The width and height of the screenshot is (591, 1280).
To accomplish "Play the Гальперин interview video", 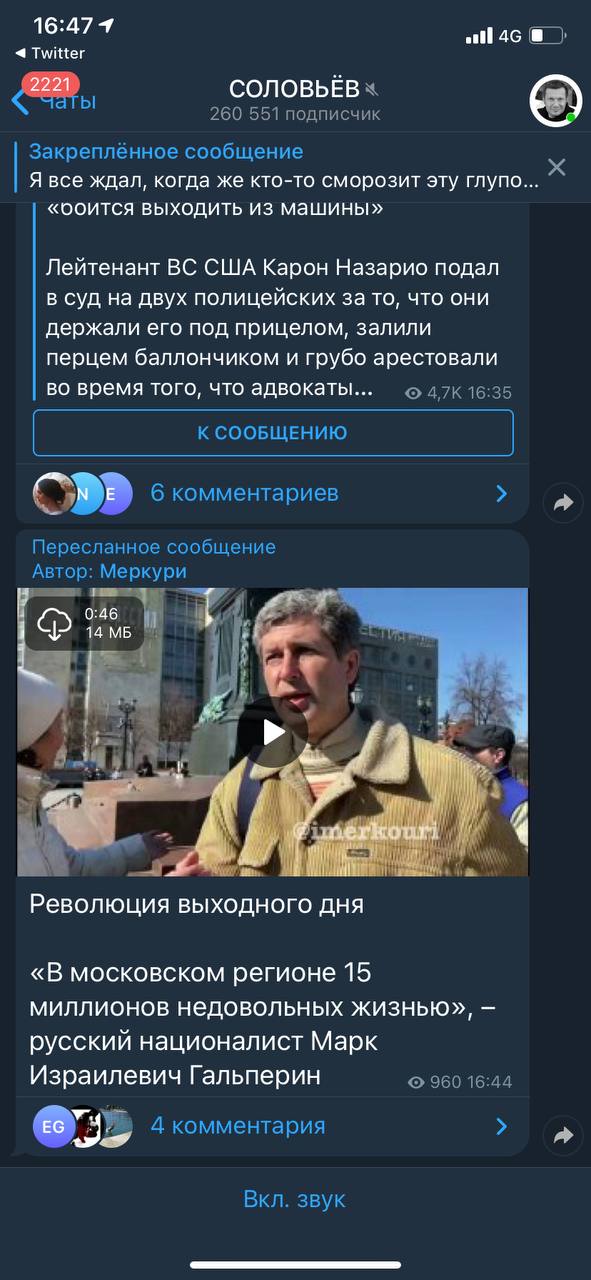I will [x=273, y=732].
